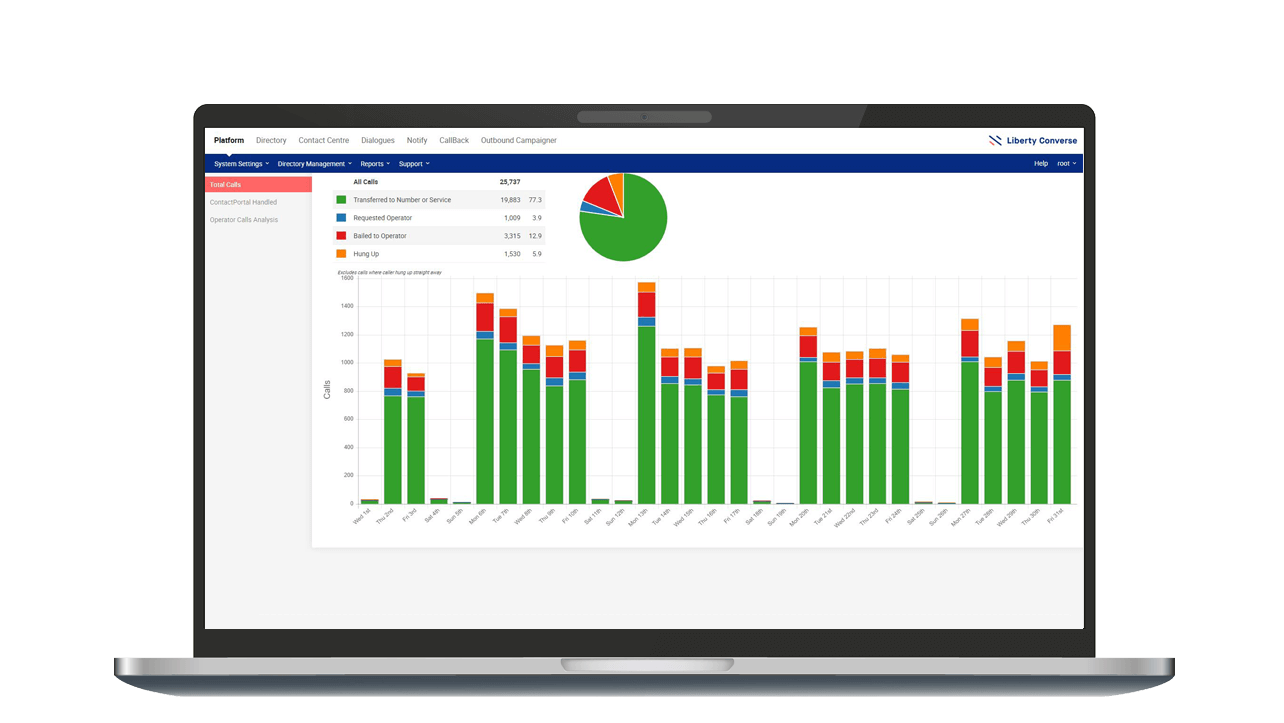Select the Contact Centre tab
Screen dimensions: 1284x723
[323, 140]
